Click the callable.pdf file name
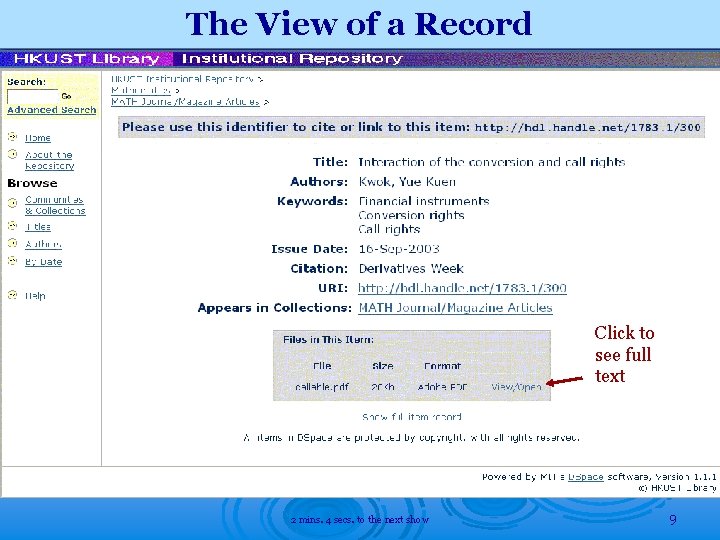This screenshot has width=720, height=540. (322, 387)
